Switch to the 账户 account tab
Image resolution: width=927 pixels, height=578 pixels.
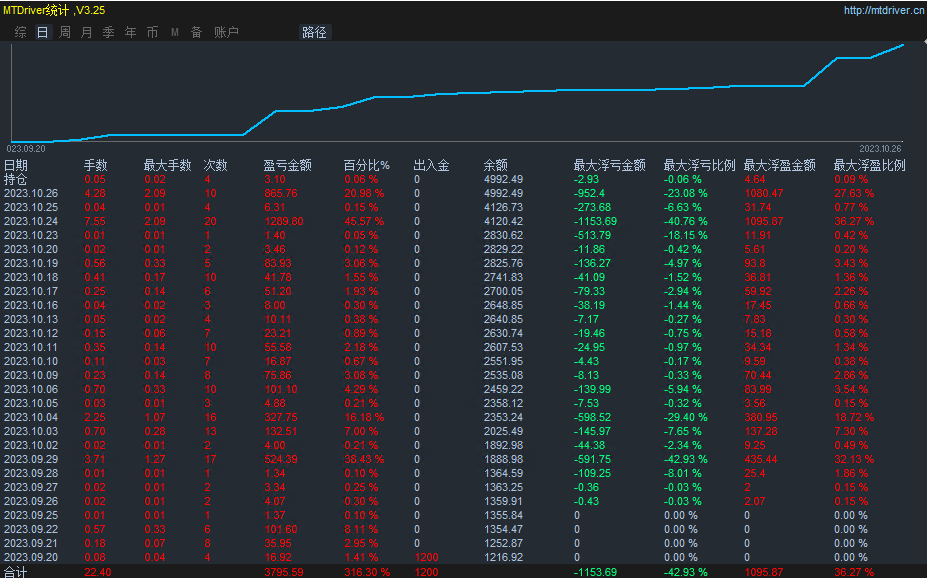(x=226, y=33)
